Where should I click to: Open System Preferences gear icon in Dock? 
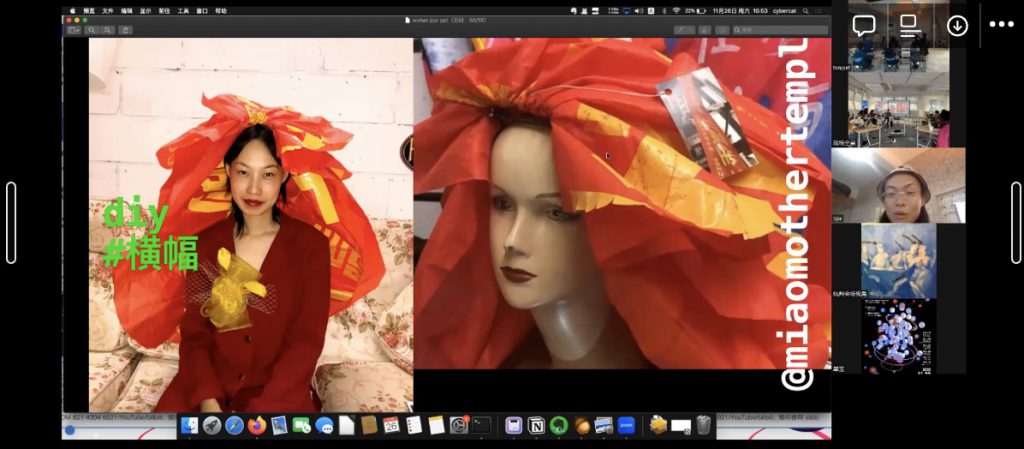pos(459,426)
